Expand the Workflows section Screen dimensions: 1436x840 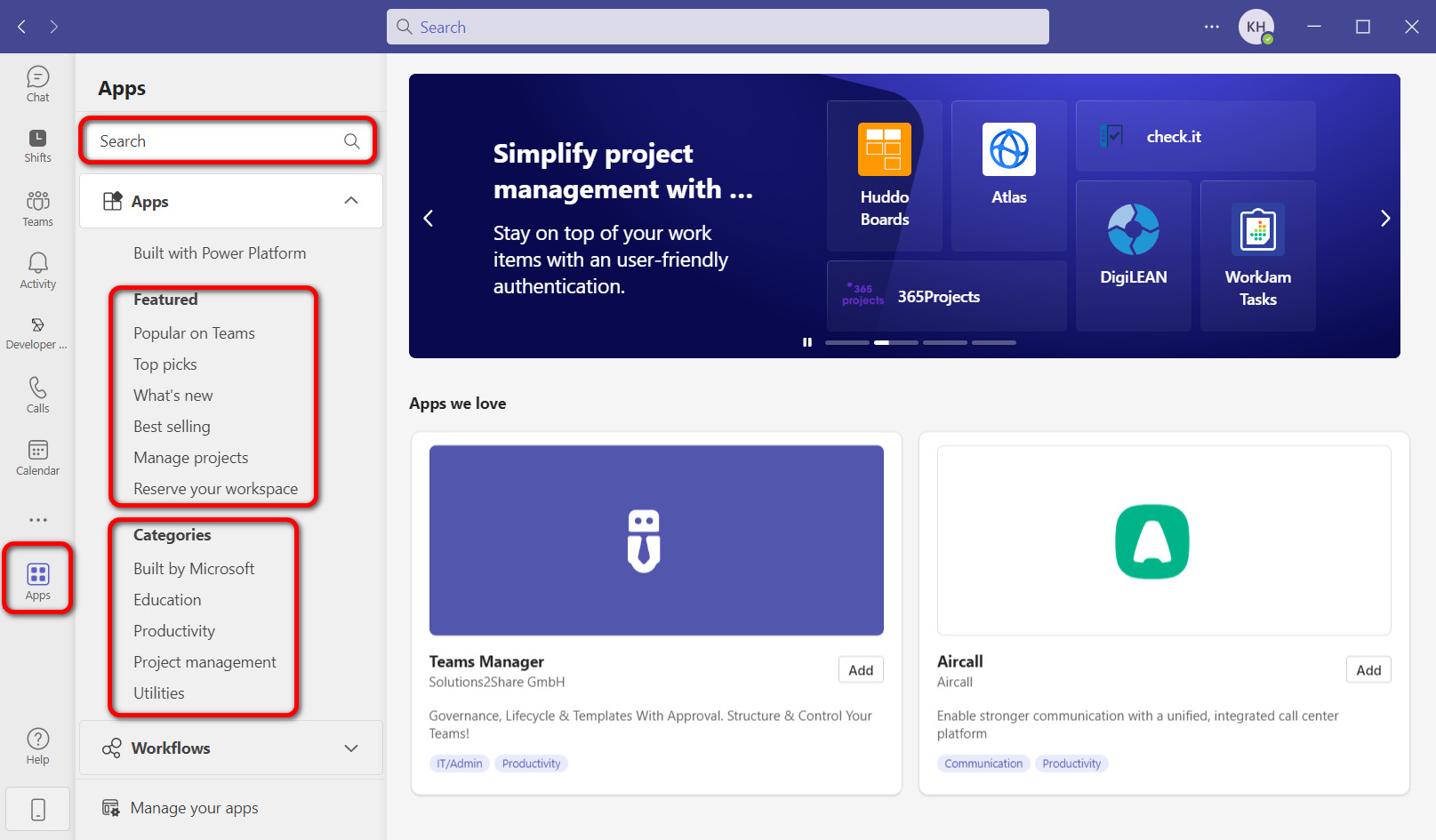pyautogui.click(x=231, y=748)
